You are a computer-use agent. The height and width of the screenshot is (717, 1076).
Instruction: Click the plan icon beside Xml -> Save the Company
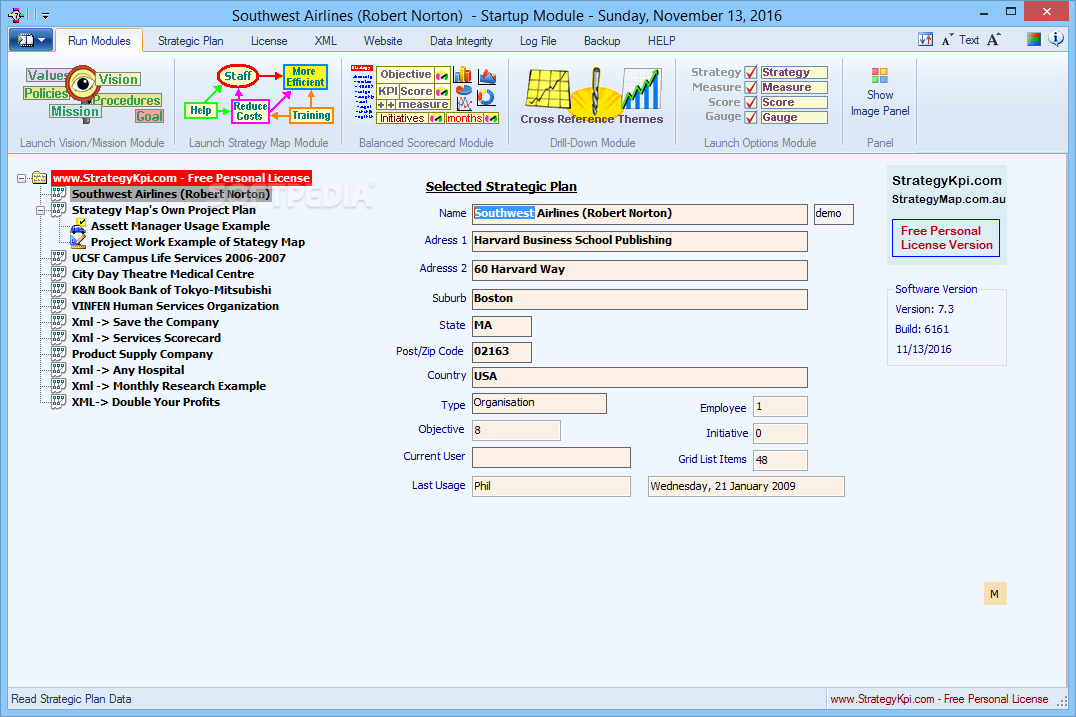coord(59,322)
